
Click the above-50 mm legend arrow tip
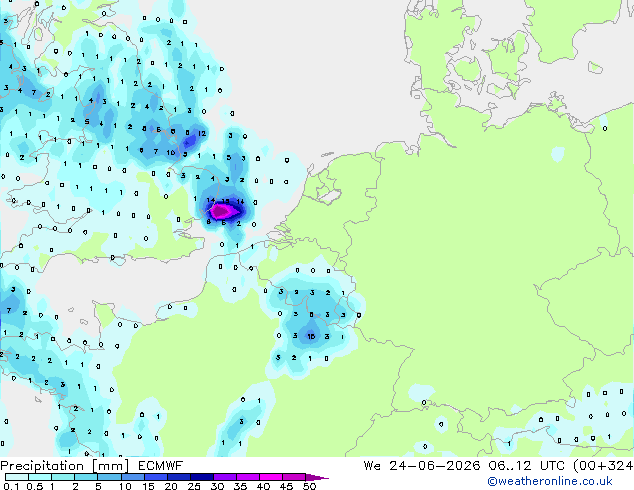click(317, 477)
